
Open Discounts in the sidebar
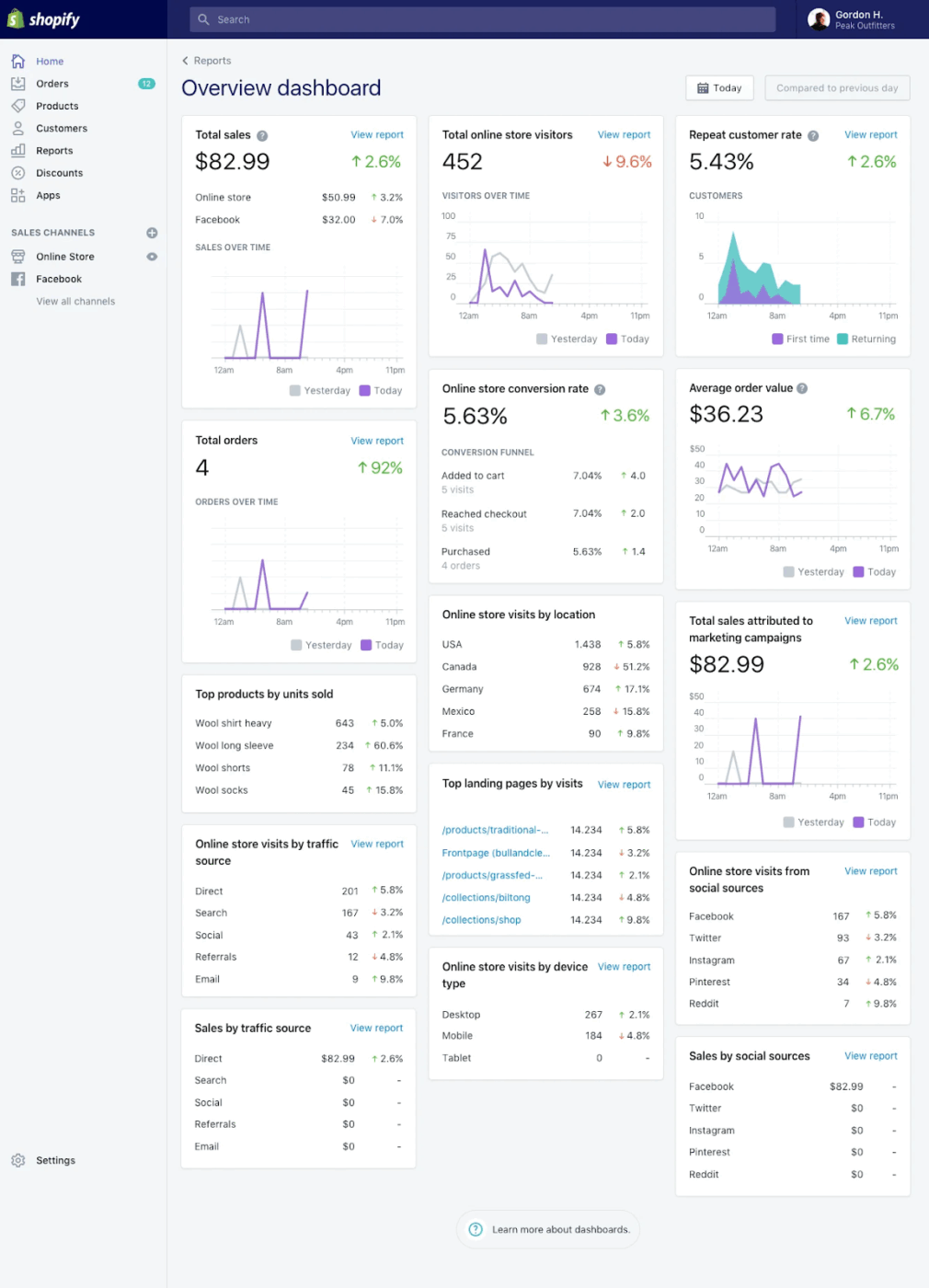[x=59, y=172]
